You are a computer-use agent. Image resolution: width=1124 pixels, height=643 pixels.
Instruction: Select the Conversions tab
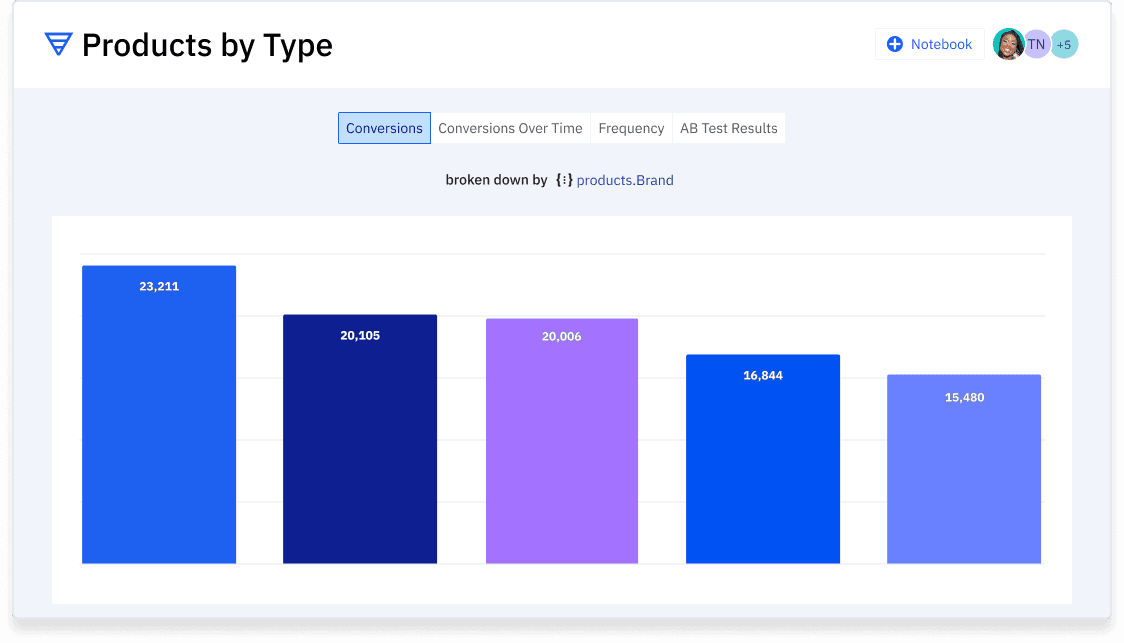pyautogui.click(x=384, y=128)
